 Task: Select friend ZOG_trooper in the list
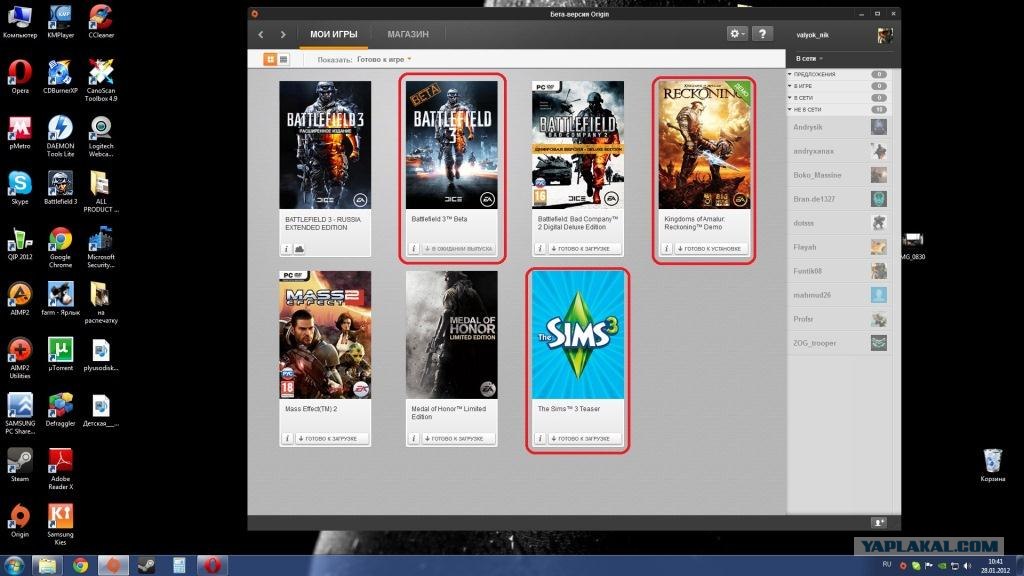pyautogui.click(x=839, y=343)
